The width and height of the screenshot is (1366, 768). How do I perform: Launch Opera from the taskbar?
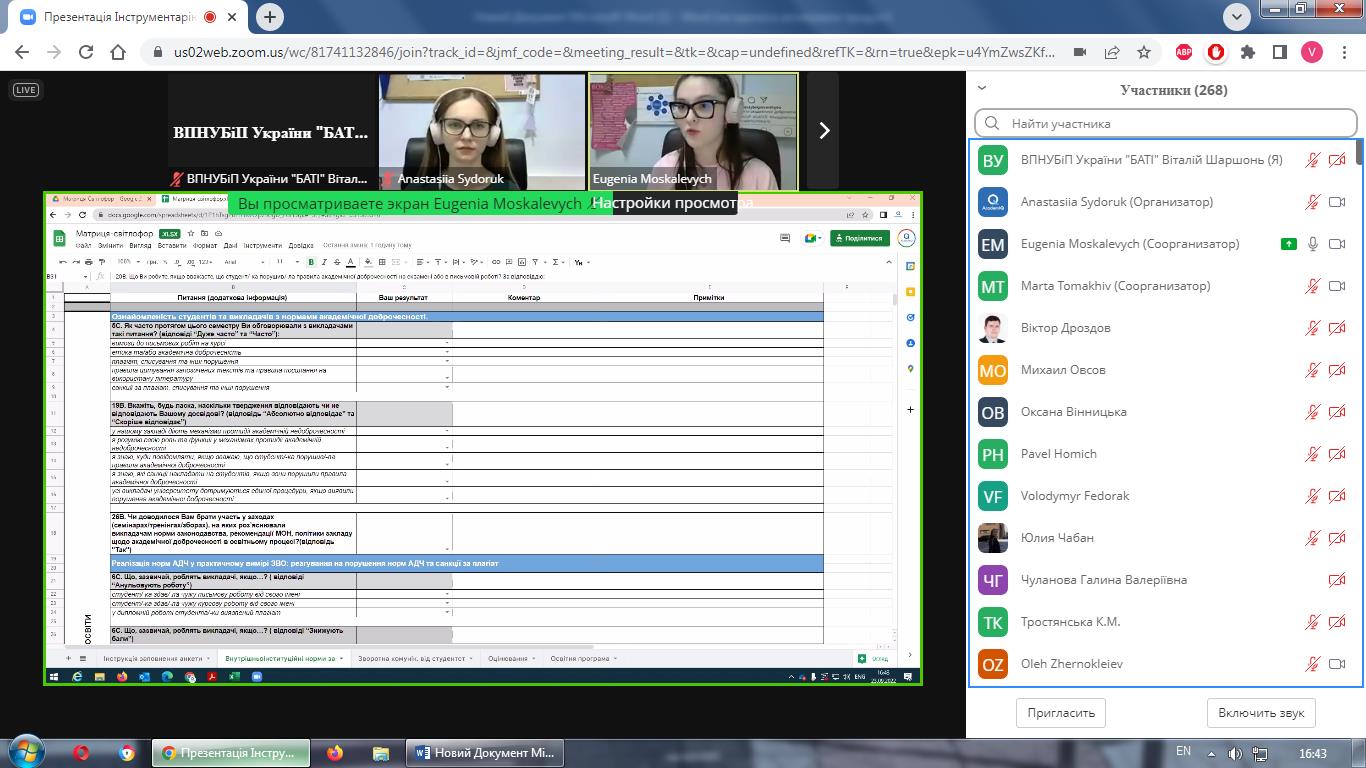82,752
